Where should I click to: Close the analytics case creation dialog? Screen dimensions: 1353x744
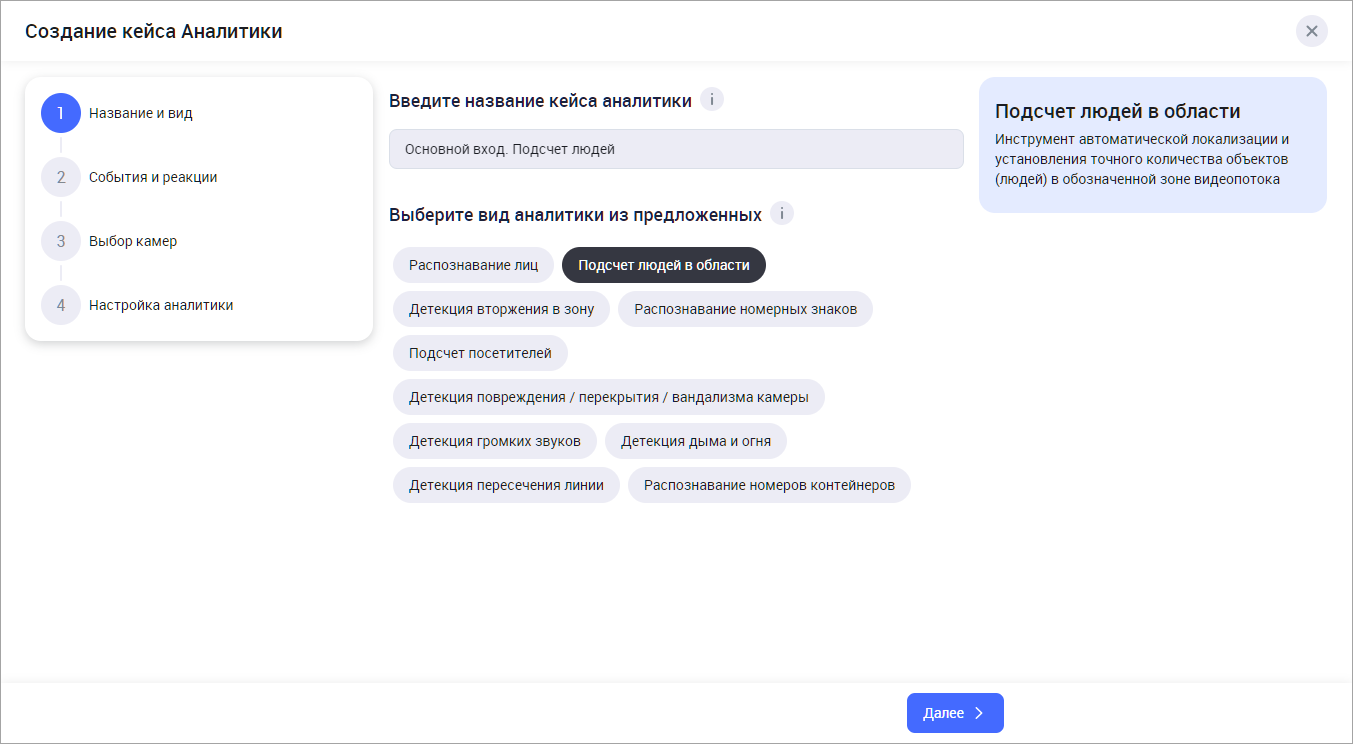[x=1311, y=31]
